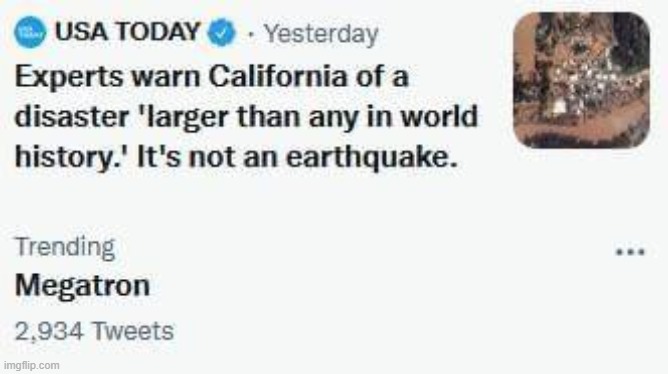Click the "Yesterday" timestamp
This screenshot has width=668, height=374.
[x=321, y=34]
